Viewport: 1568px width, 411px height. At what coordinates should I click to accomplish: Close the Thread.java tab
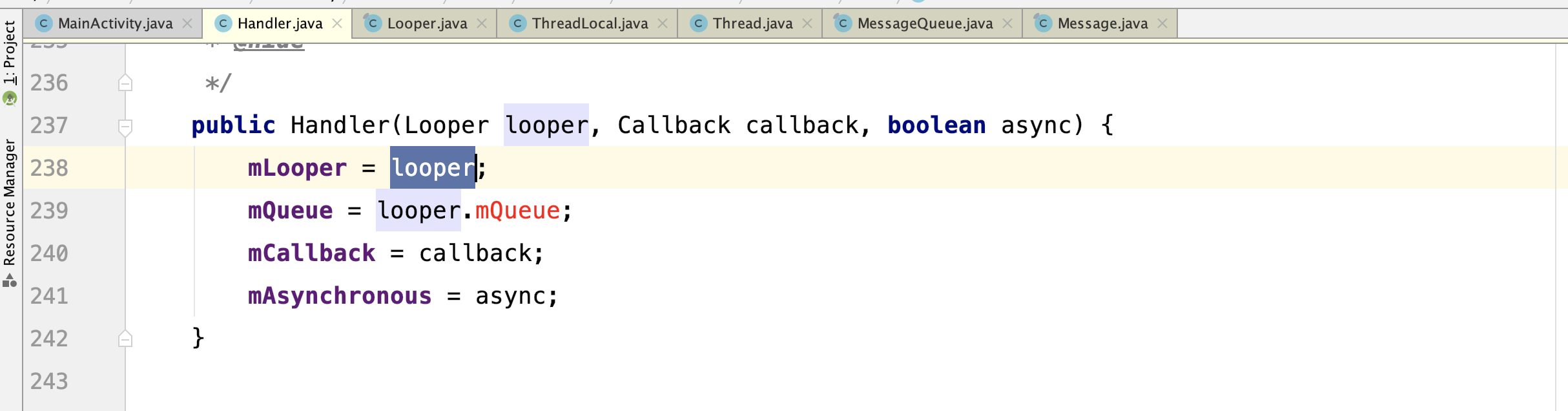pyautogui.click(x=807, y=24)
